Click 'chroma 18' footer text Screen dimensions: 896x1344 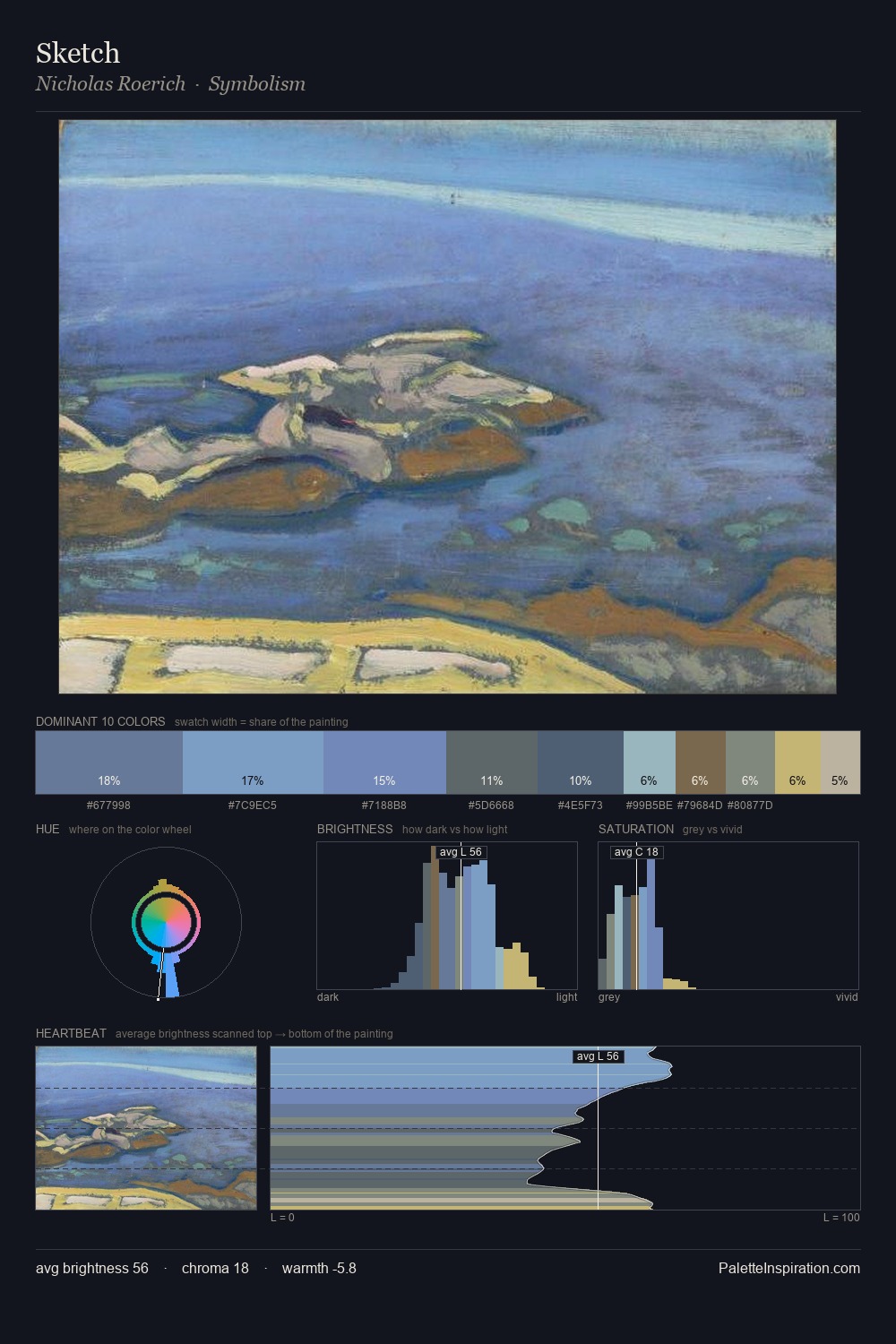coord(215,1268)
